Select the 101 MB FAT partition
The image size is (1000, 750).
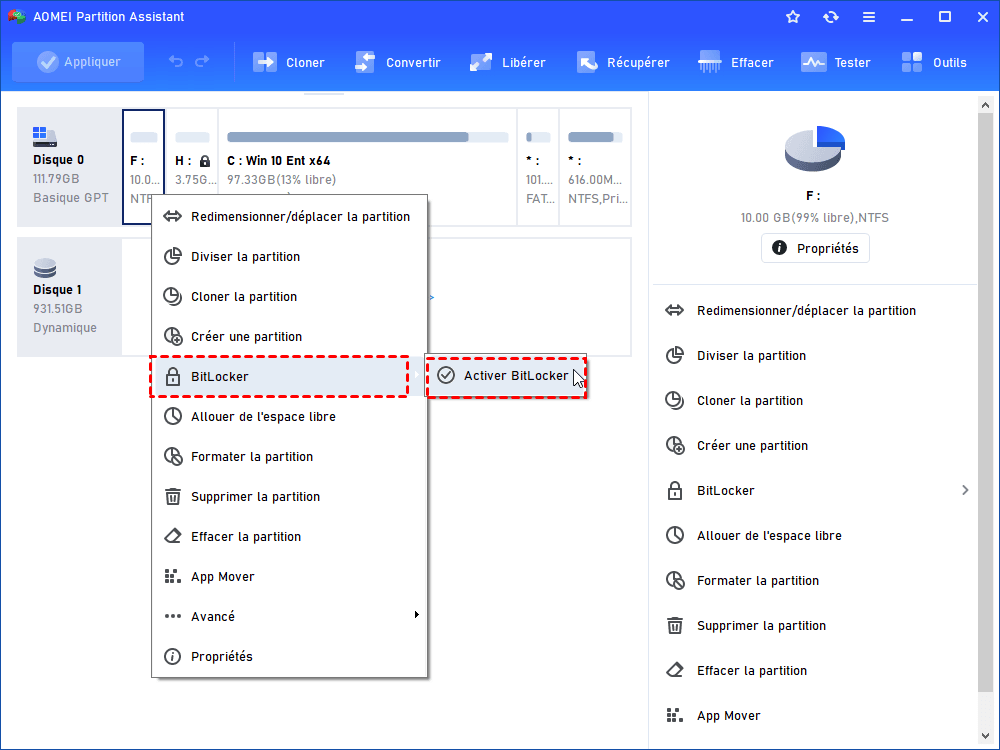point(538,167)
